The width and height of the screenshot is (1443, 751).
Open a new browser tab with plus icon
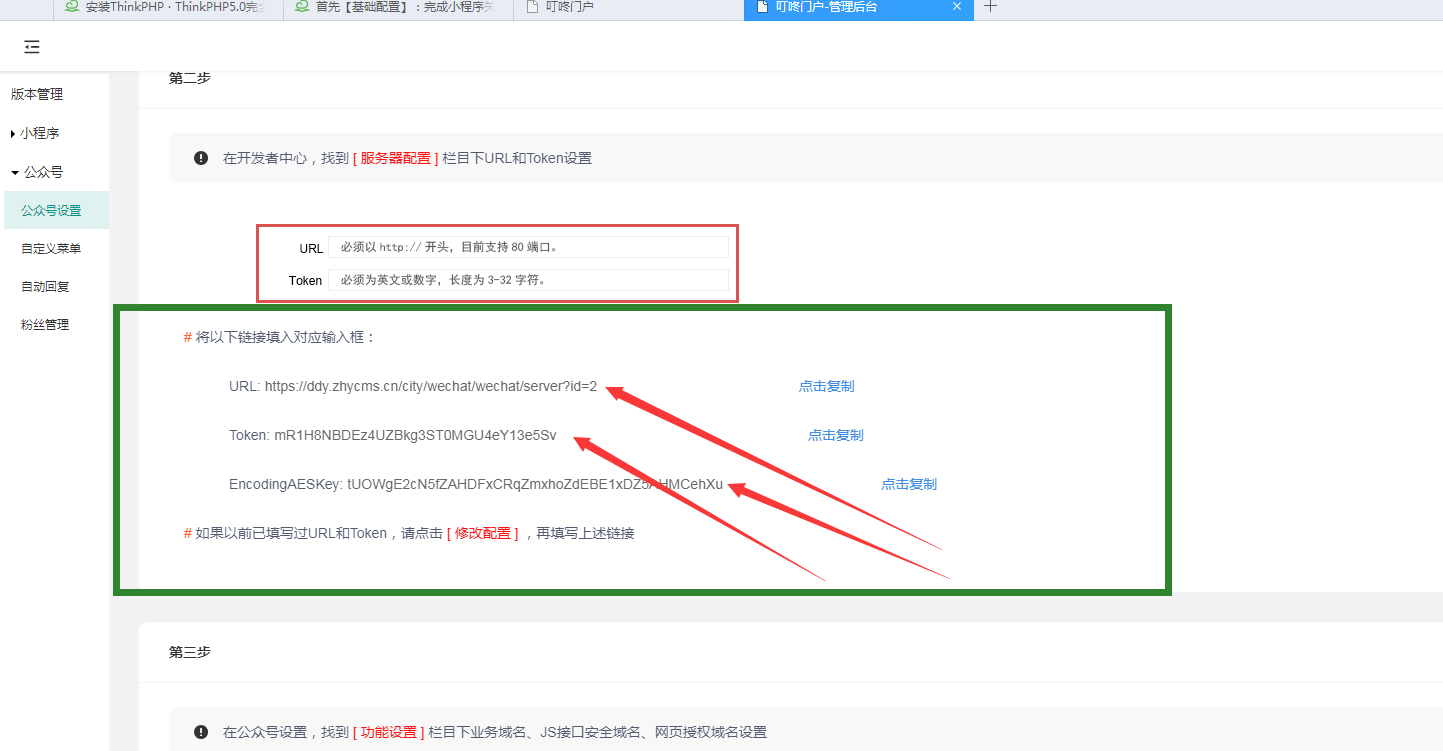click(990, 7)
